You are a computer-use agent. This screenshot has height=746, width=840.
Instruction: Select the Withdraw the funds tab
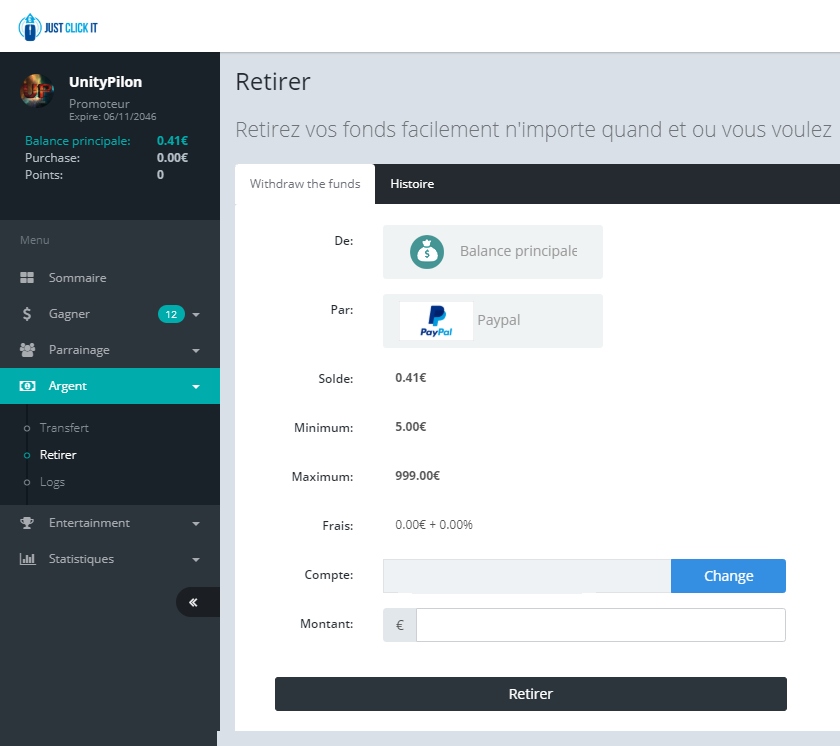305,184
